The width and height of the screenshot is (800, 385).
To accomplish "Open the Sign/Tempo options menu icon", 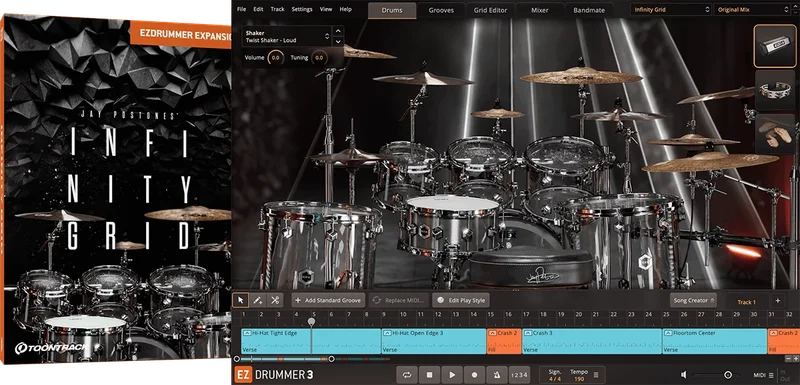I will click(595, 375).
